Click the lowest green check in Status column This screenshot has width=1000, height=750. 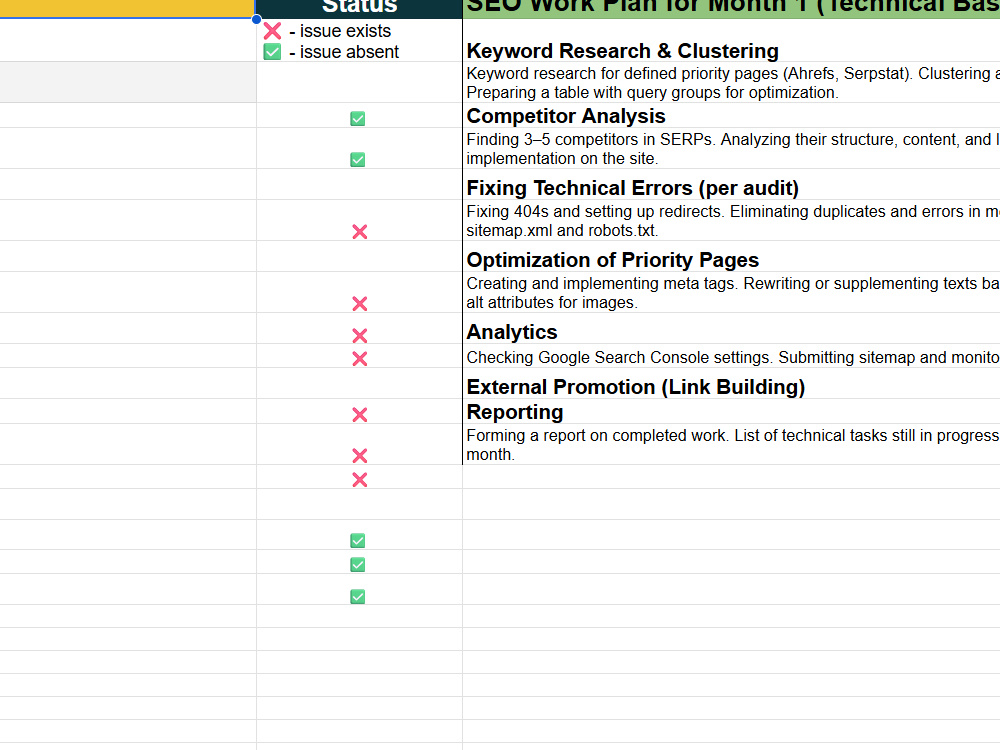tap(358, 596)
